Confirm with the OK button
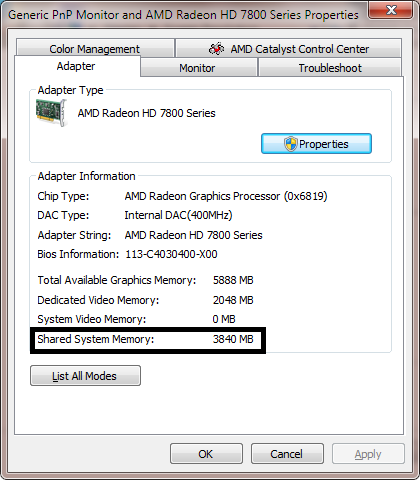This screenshot has height=480, width=420. (206, 454)
